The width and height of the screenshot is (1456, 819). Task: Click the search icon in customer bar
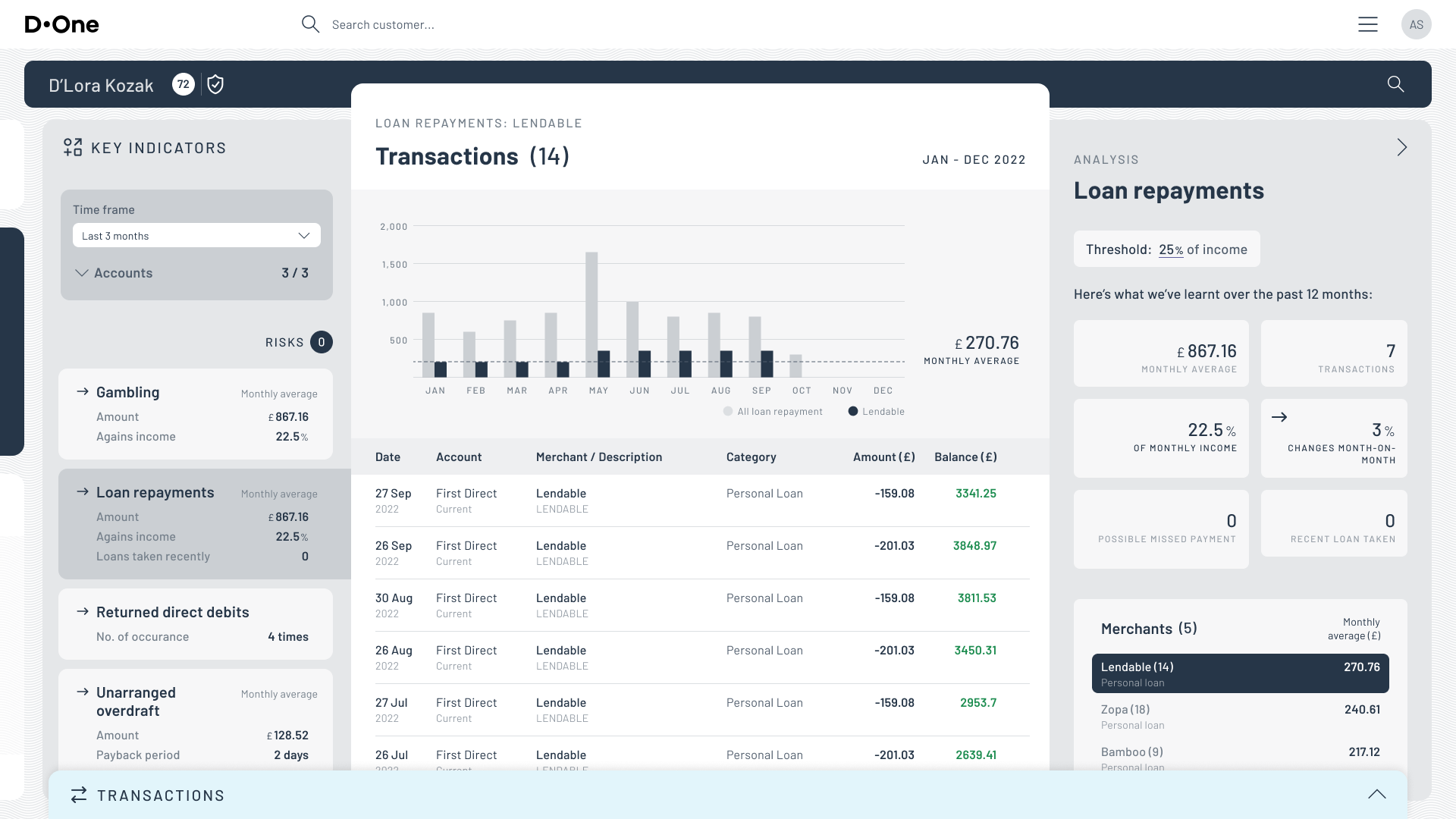(x=1395, y=84)
